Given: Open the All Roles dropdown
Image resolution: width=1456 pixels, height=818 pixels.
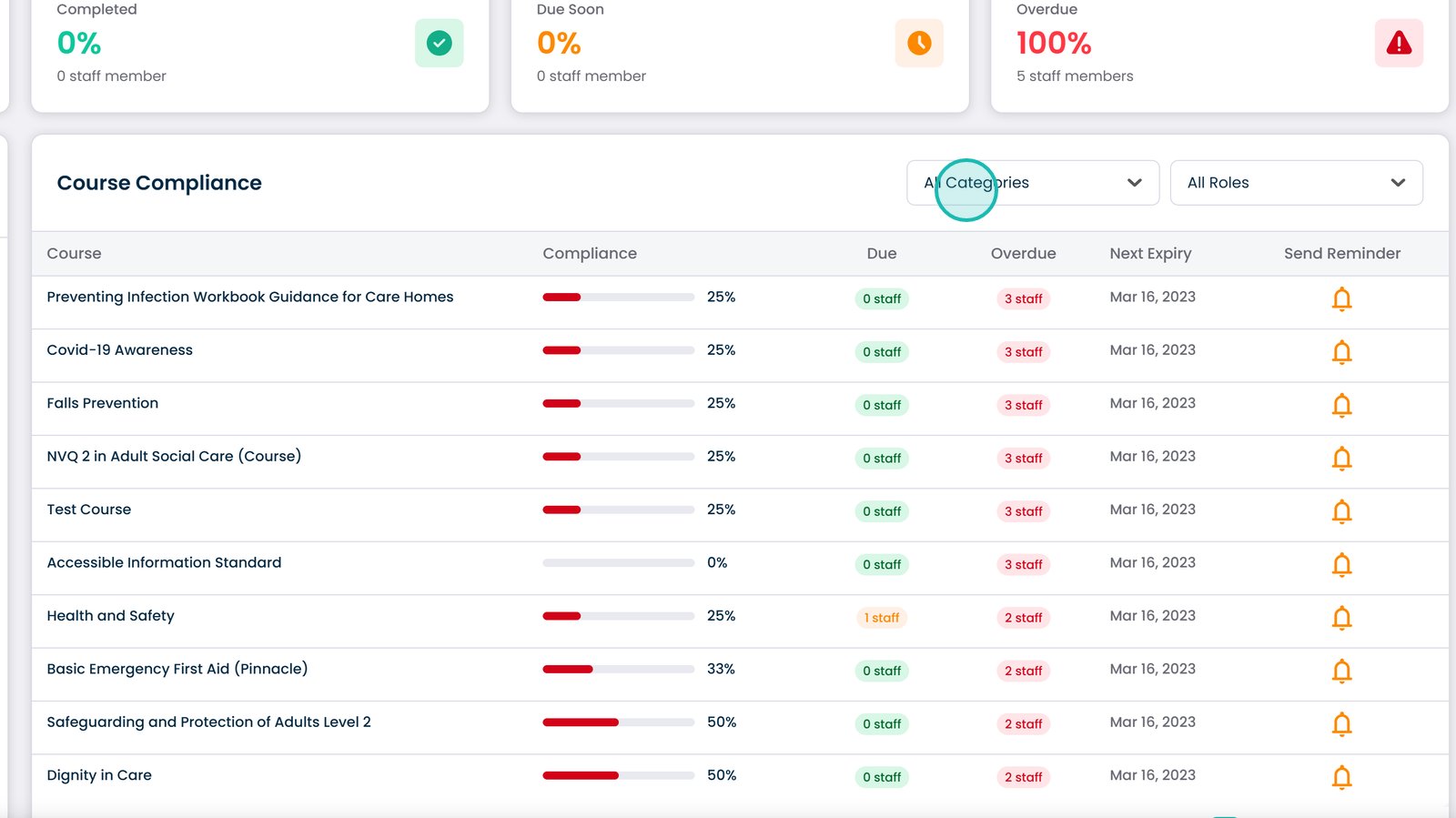Looking at the screenshot, I should 1295,183.
